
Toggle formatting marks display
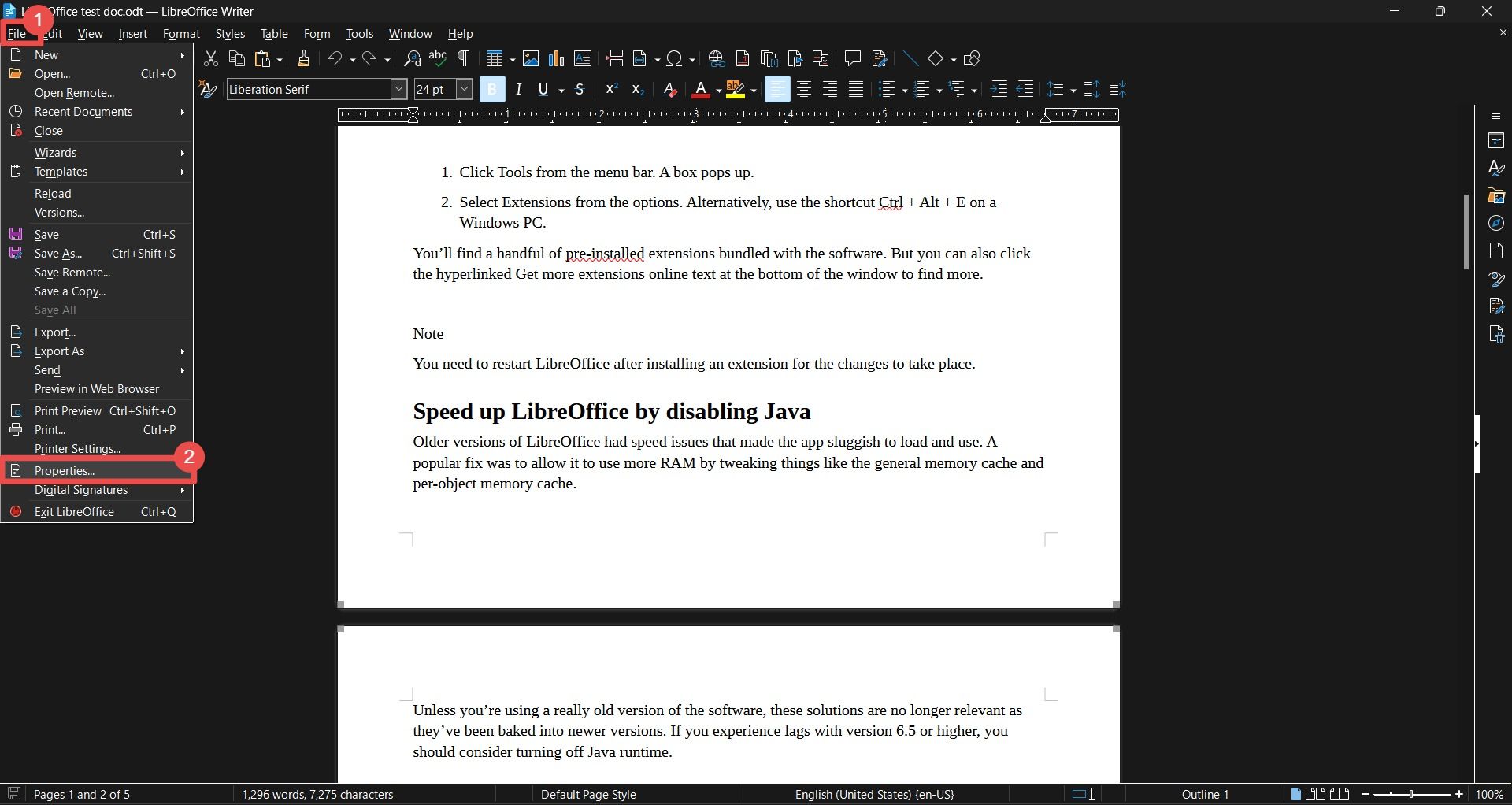tap(463, 58)
